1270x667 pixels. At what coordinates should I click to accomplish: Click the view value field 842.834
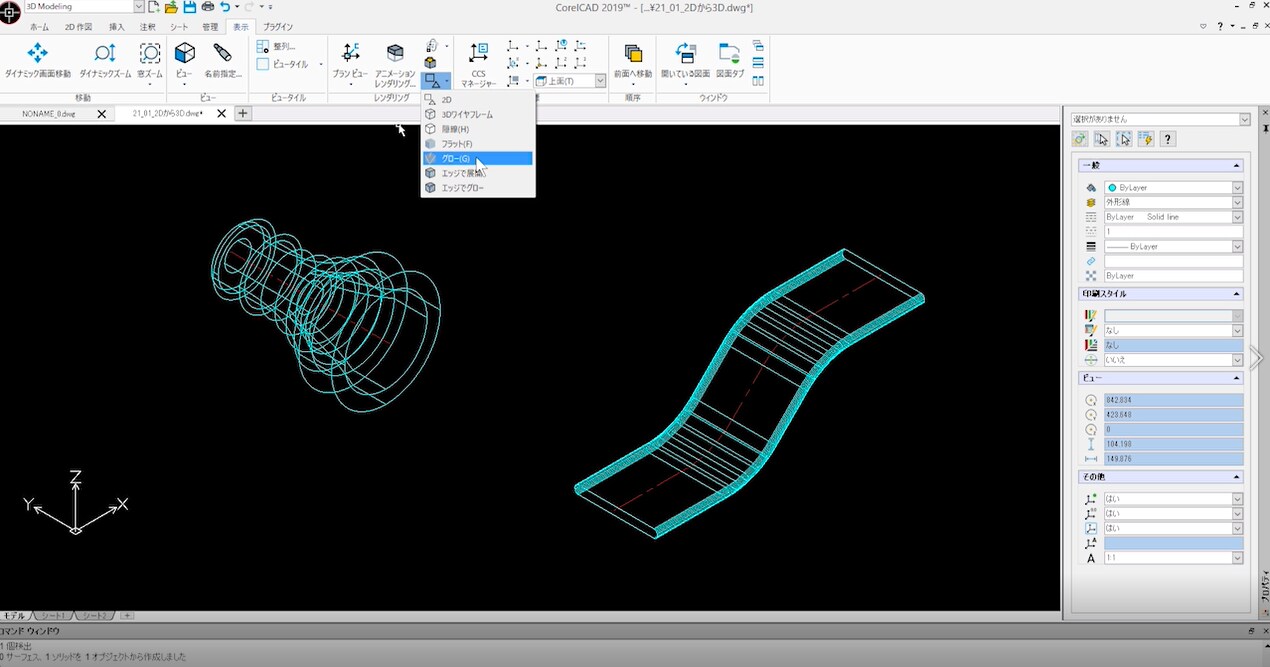[1173, 400]
